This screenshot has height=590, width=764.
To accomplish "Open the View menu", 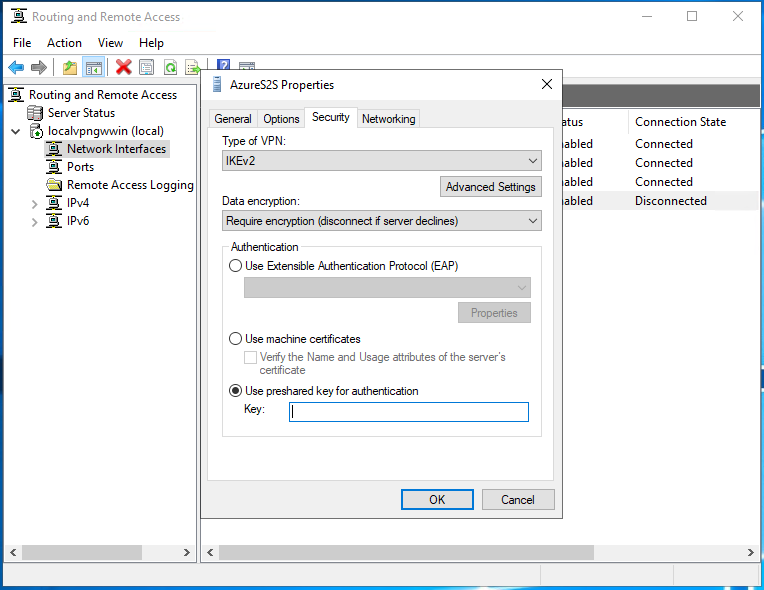I will pos(110,43).
